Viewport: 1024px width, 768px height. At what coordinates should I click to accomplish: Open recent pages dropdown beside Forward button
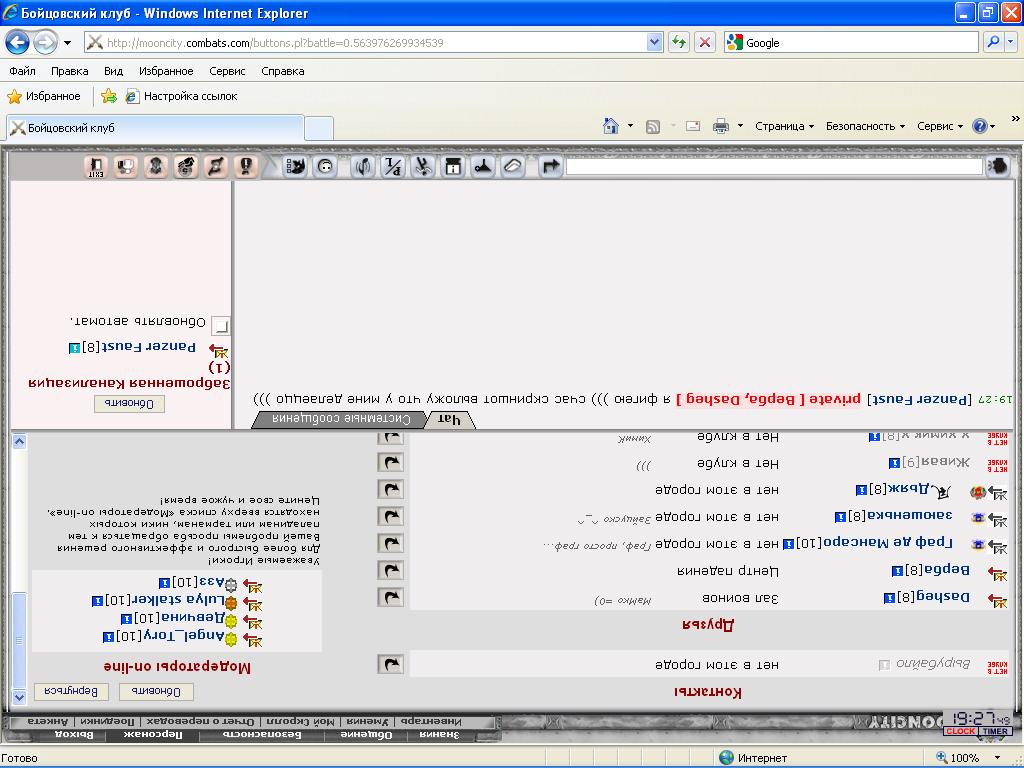tap(67, 43)
